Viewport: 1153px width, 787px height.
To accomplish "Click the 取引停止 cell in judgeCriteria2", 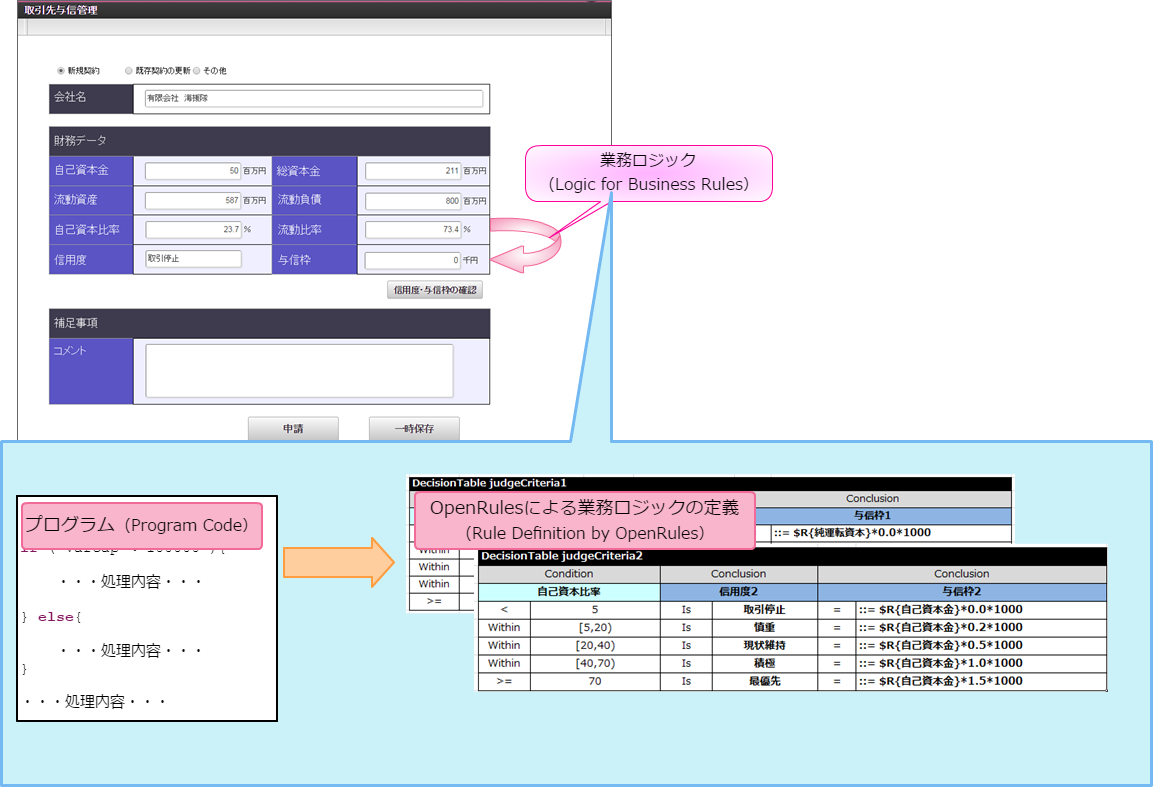I will tap(764, 610).
